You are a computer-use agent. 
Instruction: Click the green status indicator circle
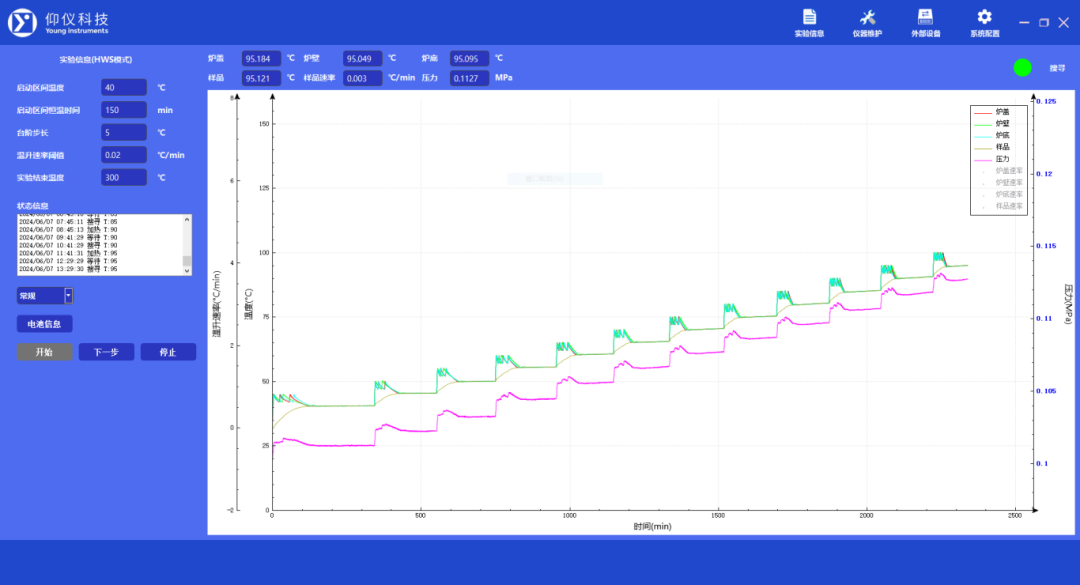[x=1022, y=68]
